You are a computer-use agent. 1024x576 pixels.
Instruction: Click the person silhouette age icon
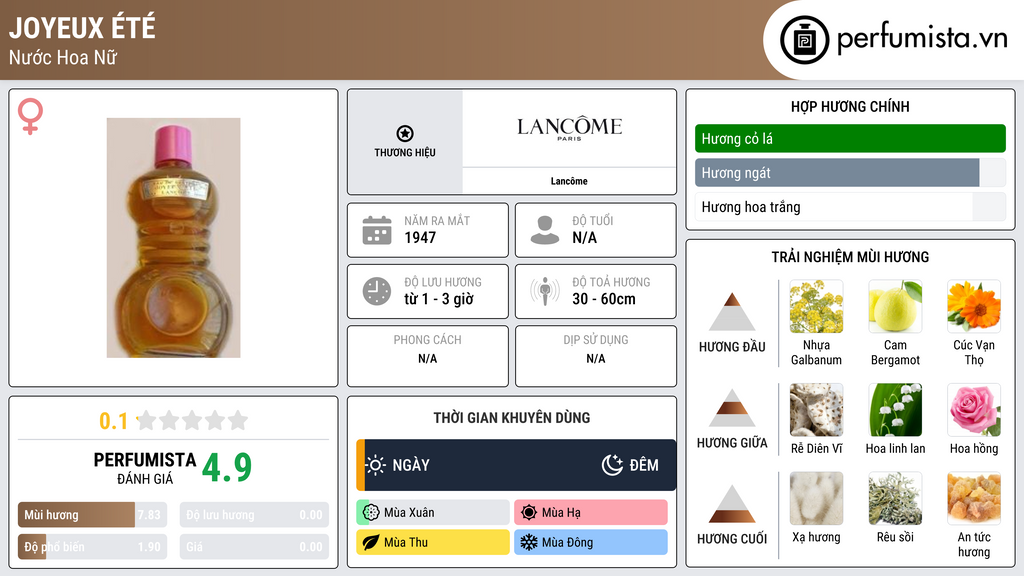click(x=545, y=230)
